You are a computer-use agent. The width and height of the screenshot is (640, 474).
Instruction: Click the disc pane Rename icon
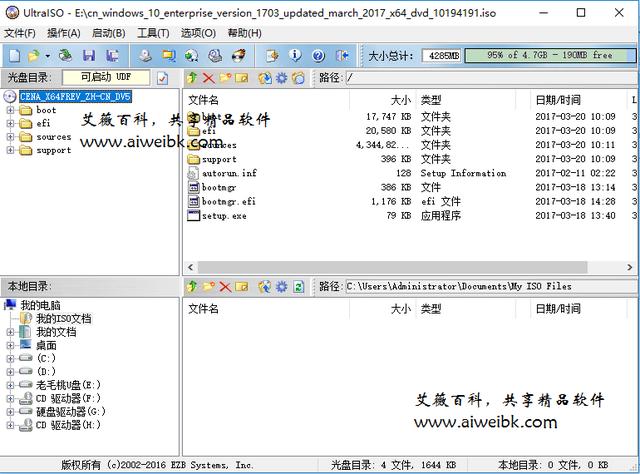click(x=241, y=78)
